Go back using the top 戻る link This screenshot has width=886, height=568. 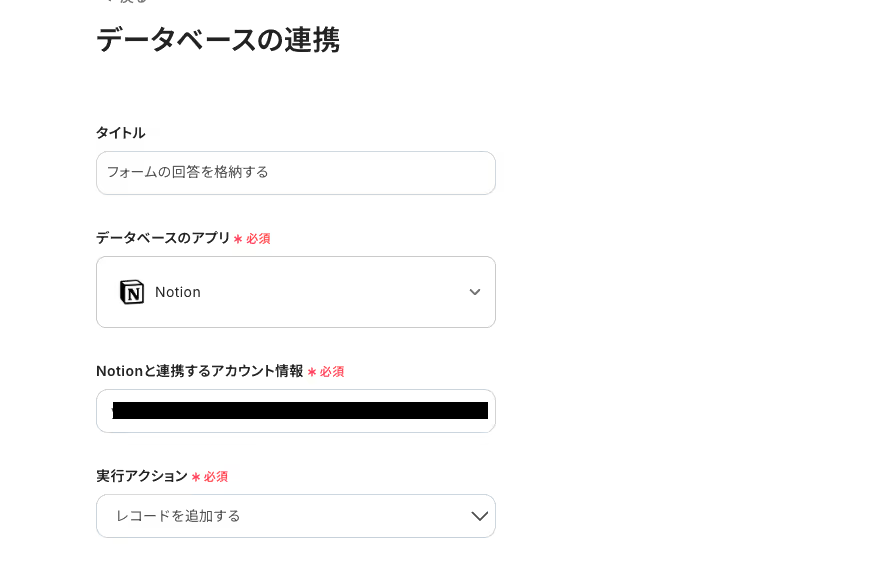125,2
